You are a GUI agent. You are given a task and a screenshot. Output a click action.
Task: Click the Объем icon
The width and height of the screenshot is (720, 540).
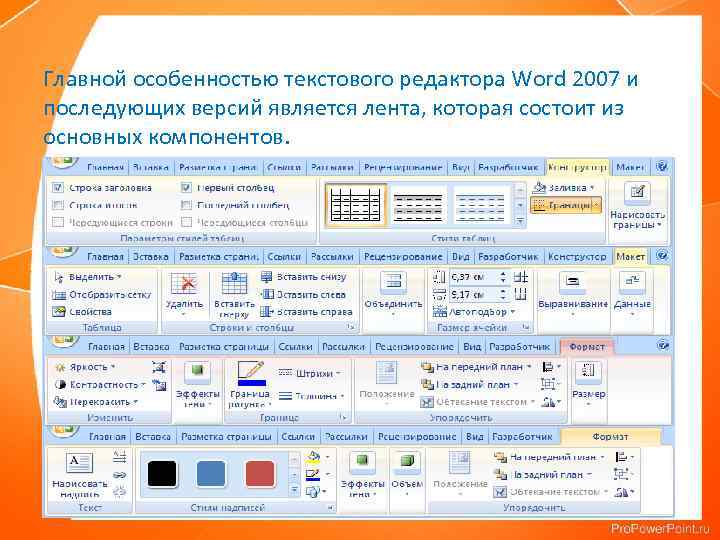pyautogui.click(x=406, y=462)
